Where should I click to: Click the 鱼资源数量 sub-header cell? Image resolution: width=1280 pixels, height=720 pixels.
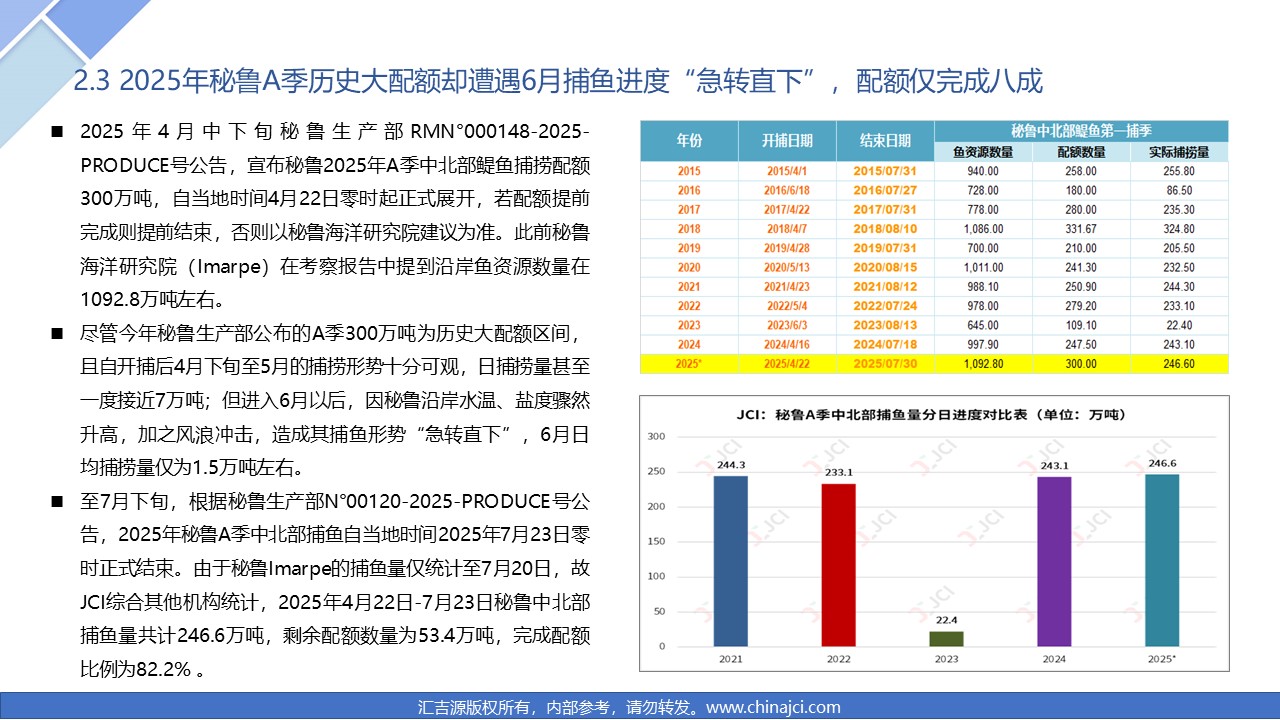(983, 152)
